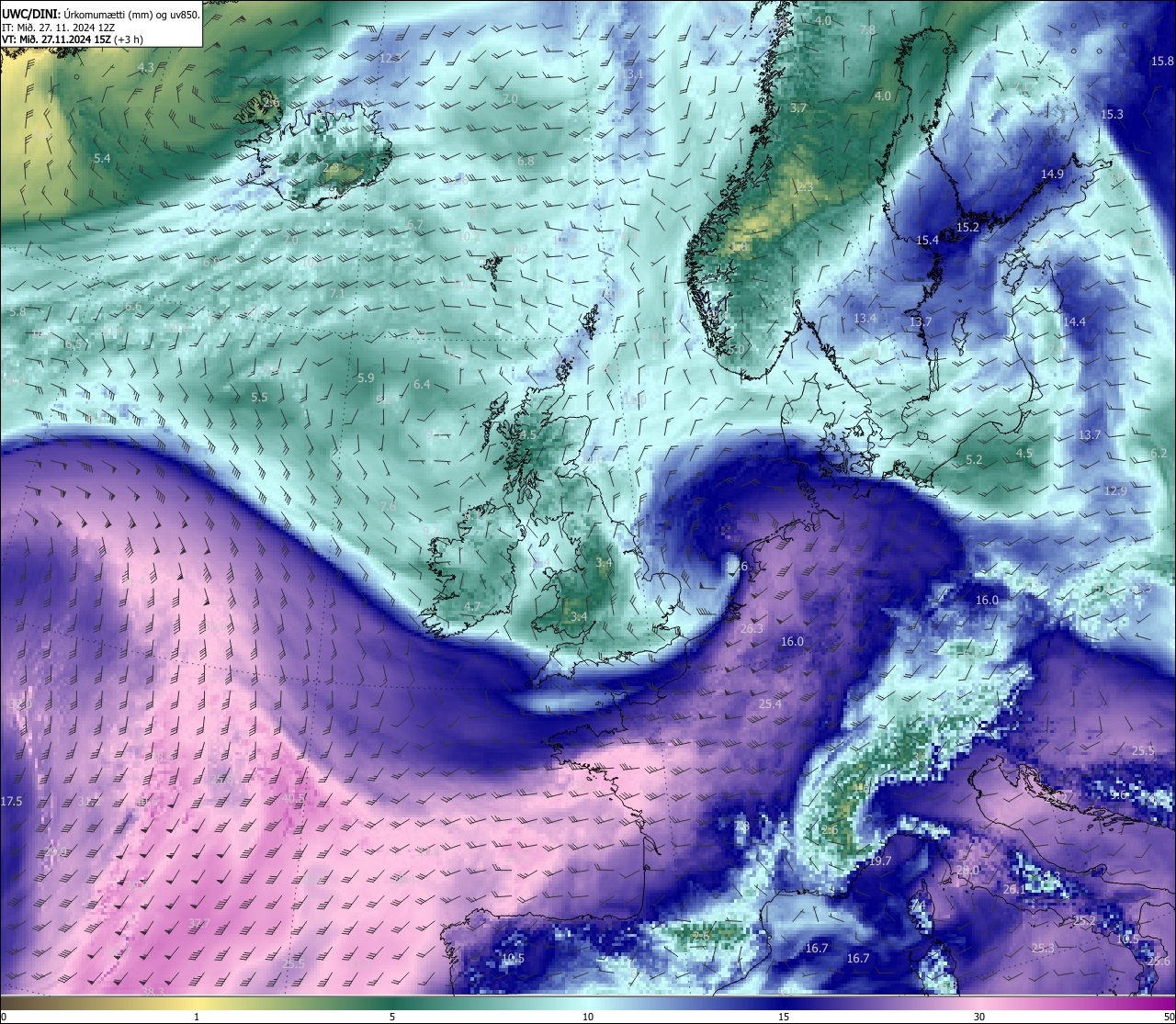Click the 15.4 value label
Viewport: 1176px width, 1024px height.
927,240
